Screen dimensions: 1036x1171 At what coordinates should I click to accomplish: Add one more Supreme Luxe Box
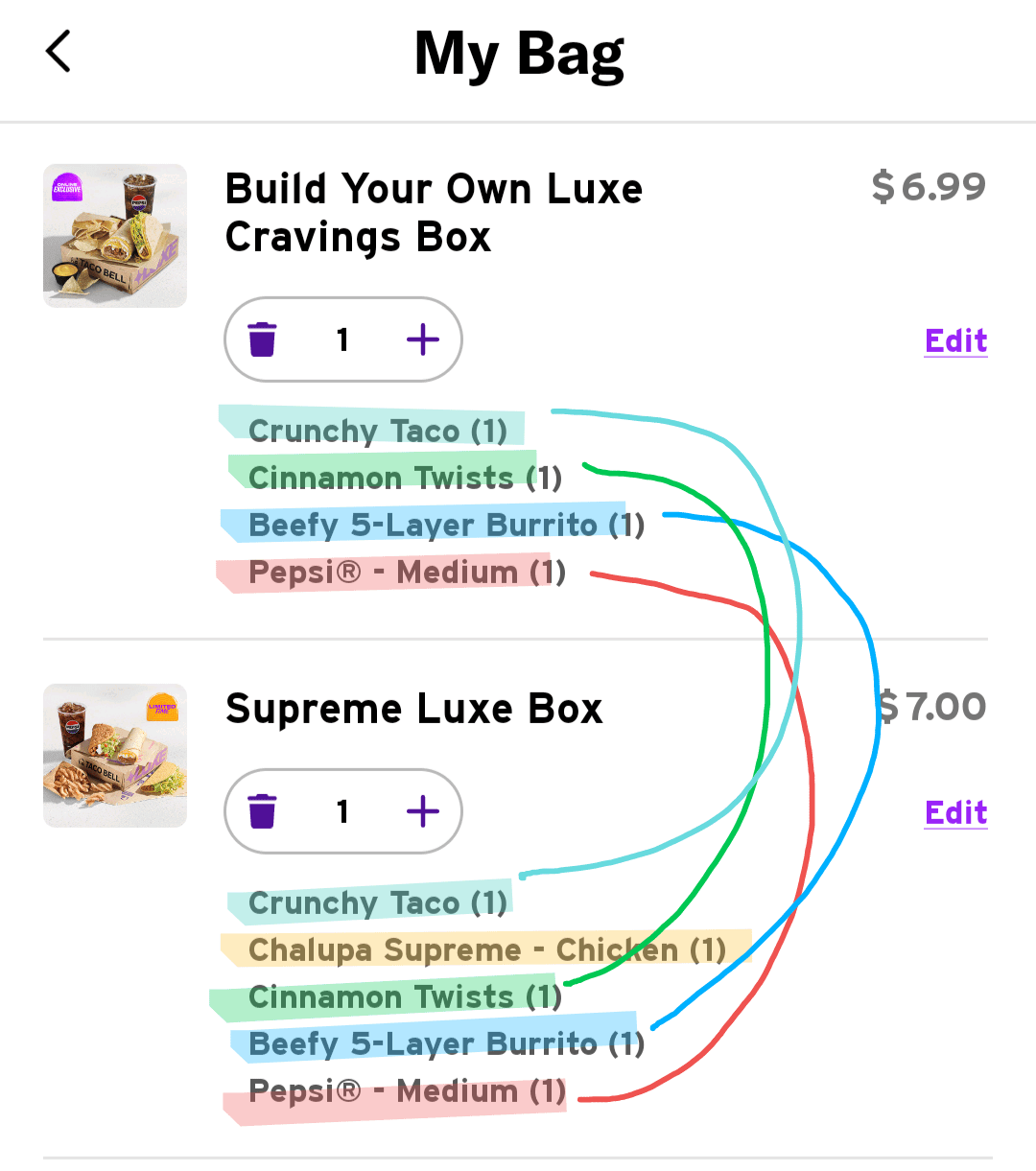click(x=422, y=811)
